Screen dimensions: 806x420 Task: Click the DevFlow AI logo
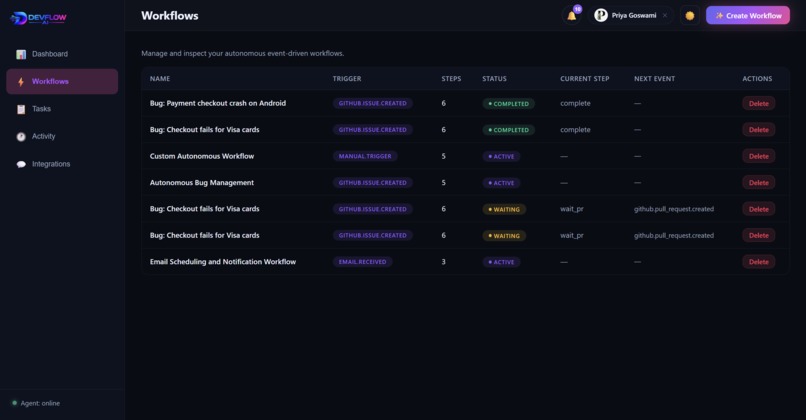point(38,18)
